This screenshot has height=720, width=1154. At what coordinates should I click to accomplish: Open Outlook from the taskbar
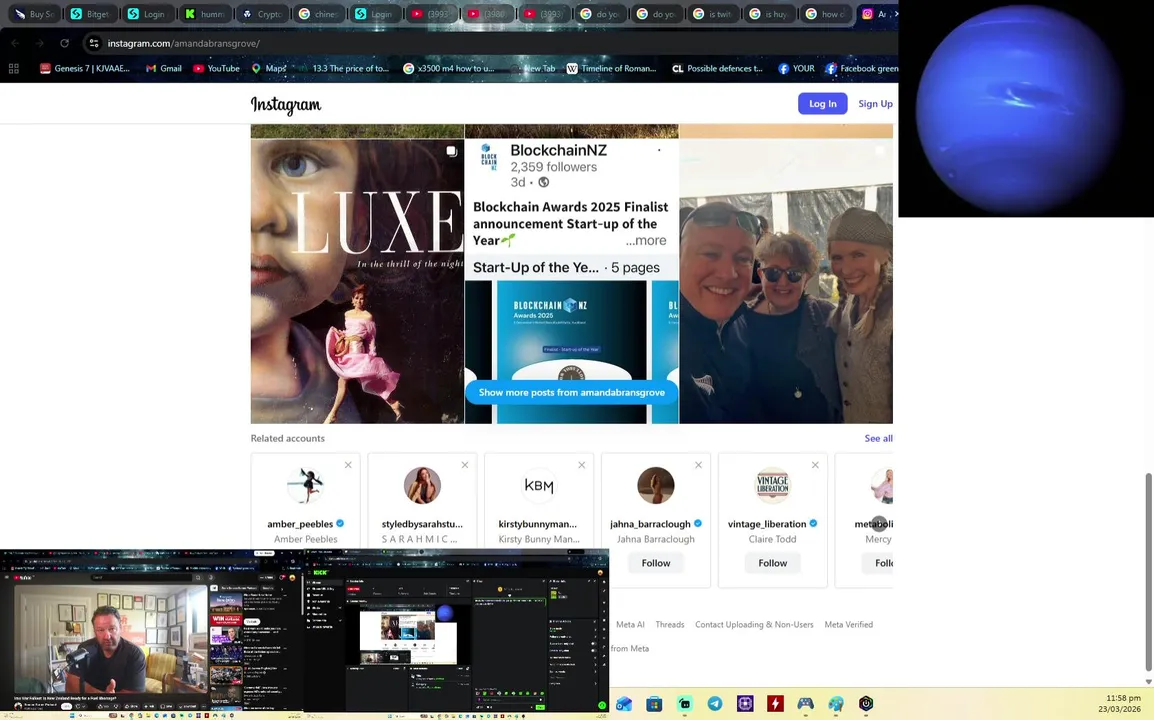pos(624,704)
